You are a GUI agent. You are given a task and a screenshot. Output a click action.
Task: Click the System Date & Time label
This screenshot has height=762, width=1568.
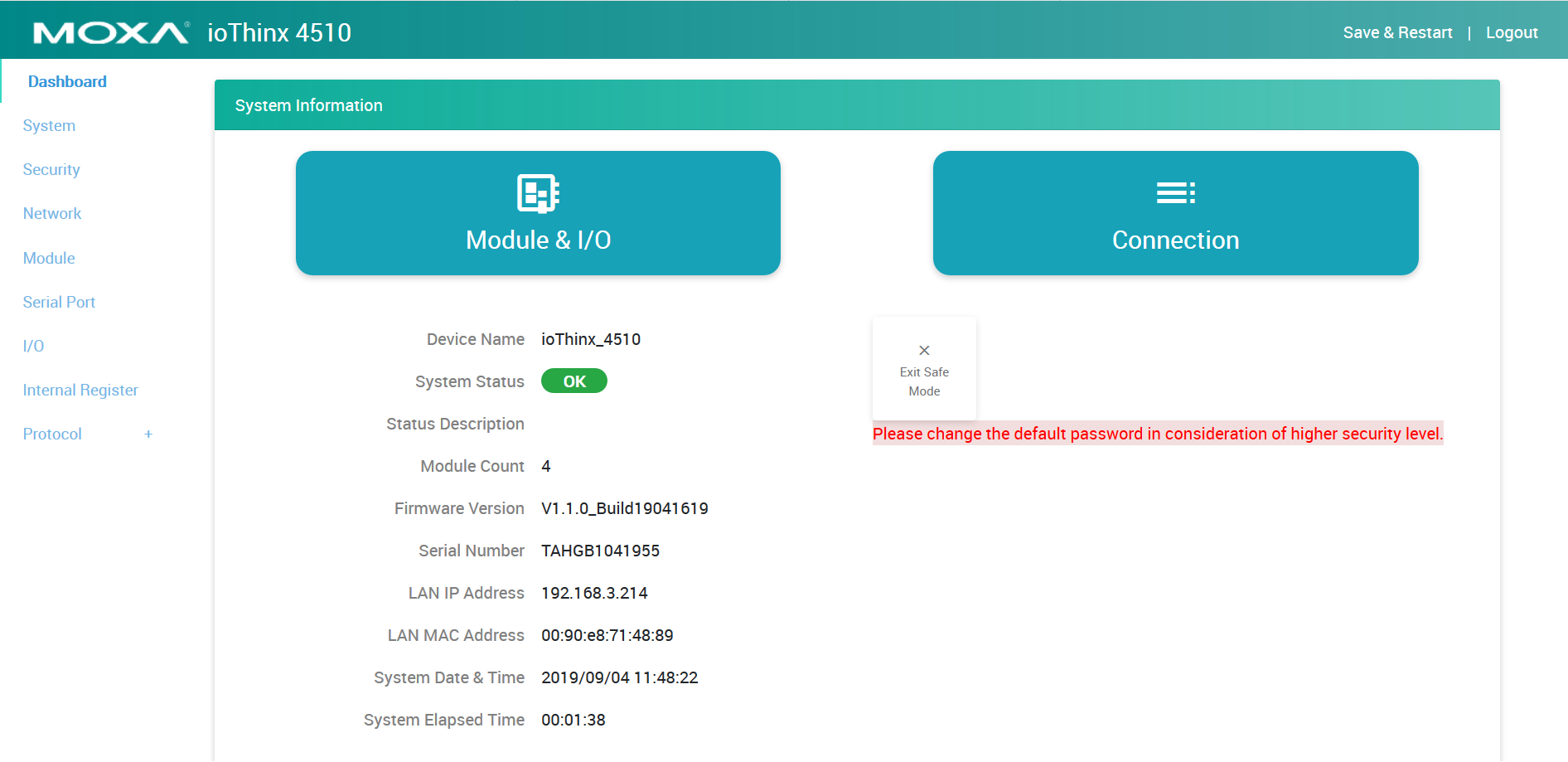coord(449,677)
